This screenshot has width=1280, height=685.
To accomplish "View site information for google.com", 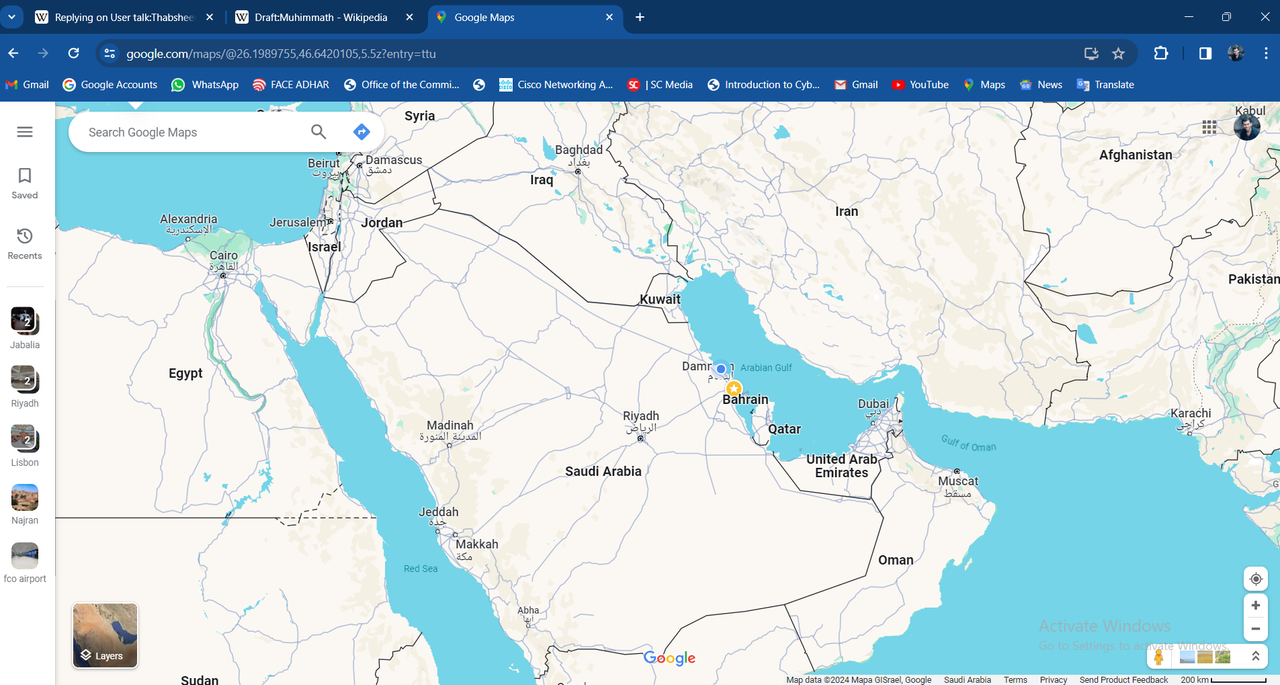I will 110,53.
